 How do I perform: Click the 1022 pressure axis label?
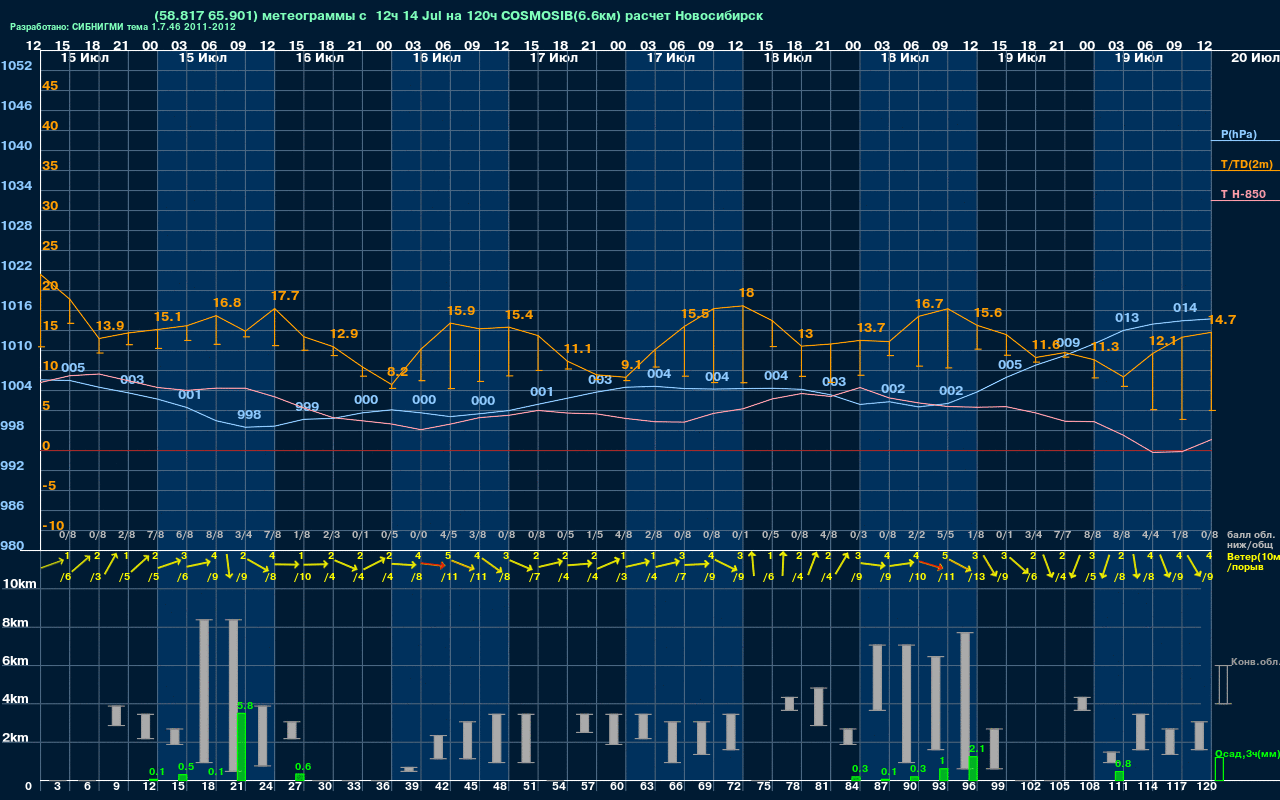tap(16, 266)
